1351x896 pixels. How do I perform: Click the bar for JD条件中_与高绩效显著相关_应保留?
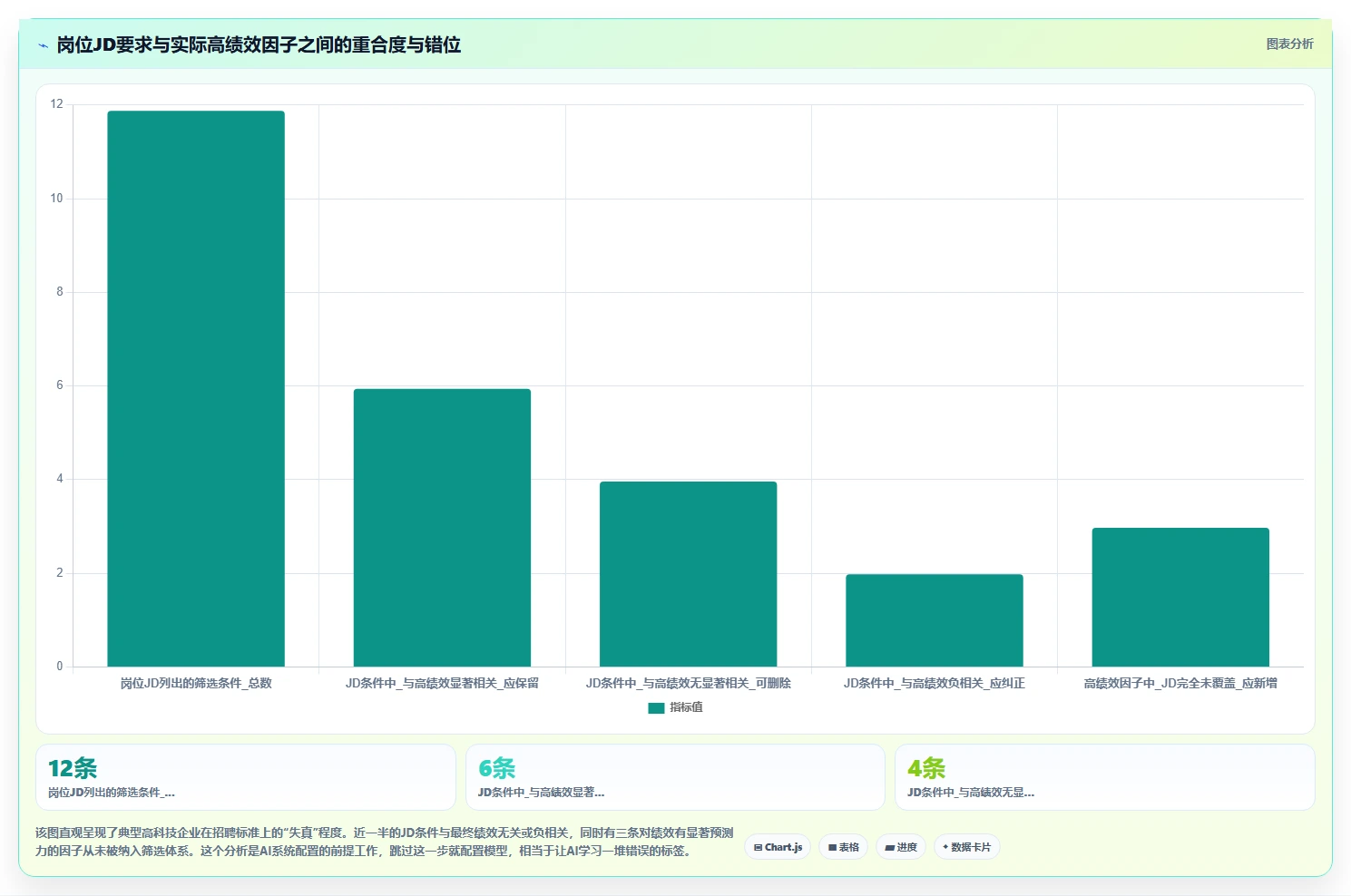442,528
